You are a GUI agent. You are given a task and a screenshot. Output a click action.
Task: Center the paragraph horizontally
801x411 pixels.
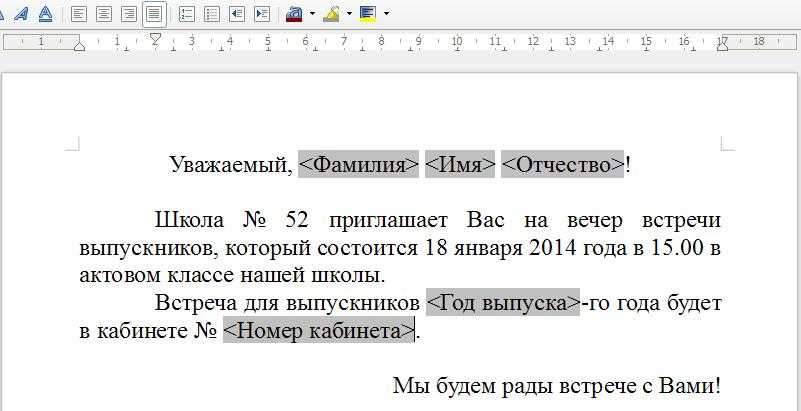click(x=104, y=14)
